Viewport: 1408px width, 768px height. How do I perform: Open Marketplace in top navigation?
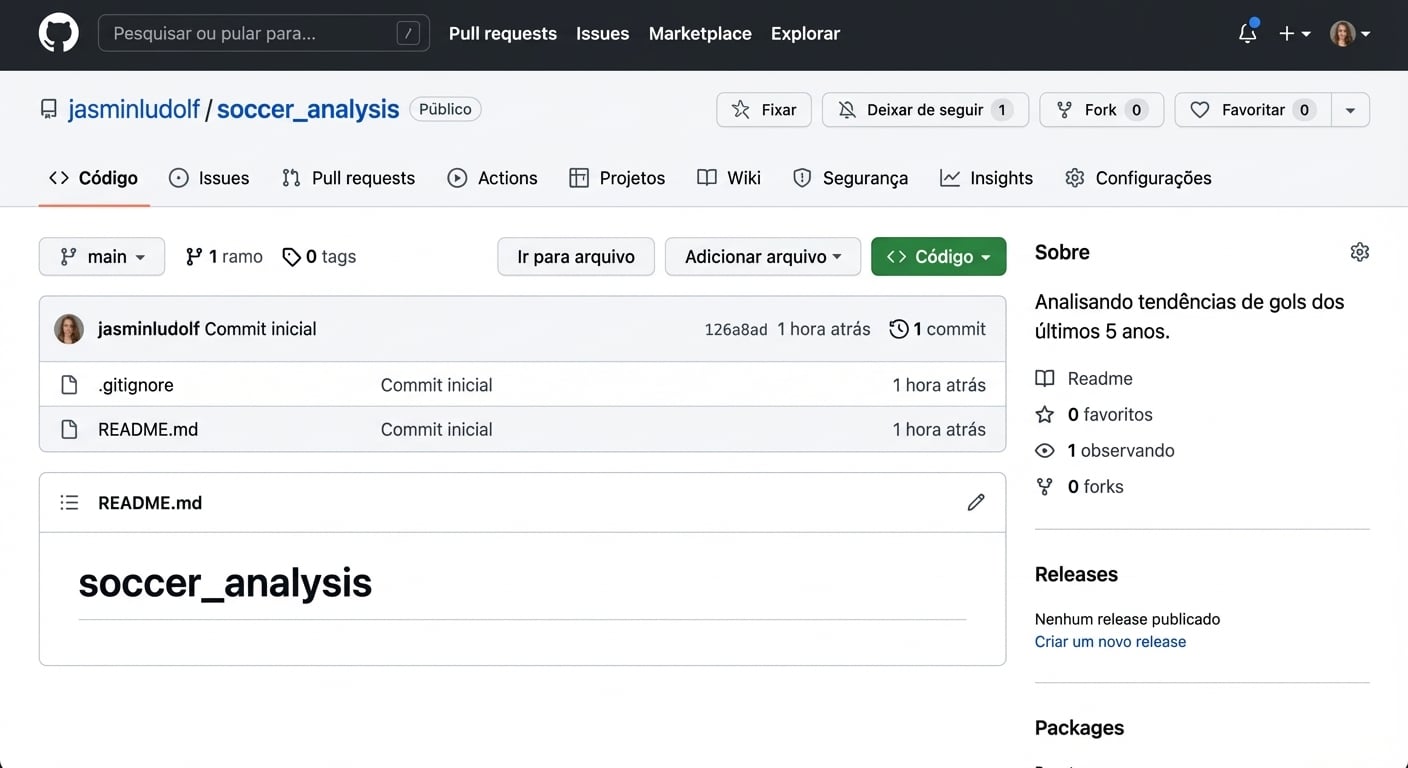(x=700, y=33)
